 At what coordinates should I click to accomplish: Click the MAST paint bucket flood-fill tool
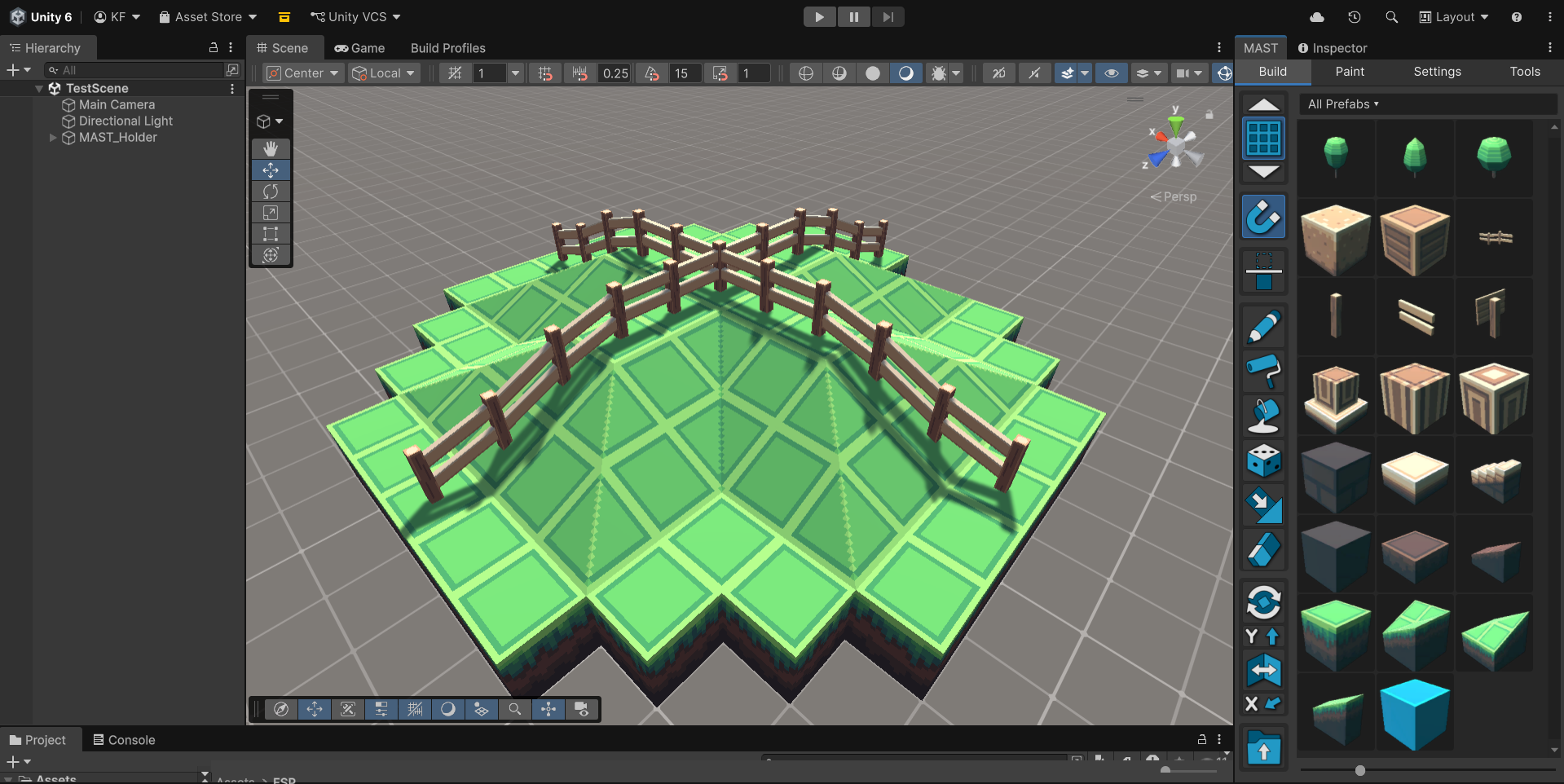(1263, 416)
